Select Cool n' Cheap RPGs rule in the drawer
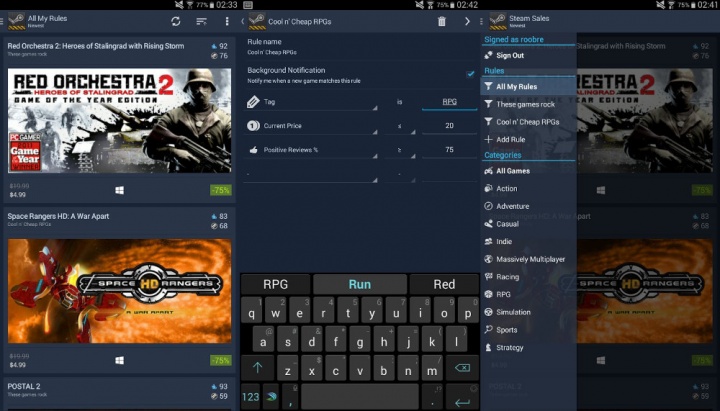 [529, 122]
